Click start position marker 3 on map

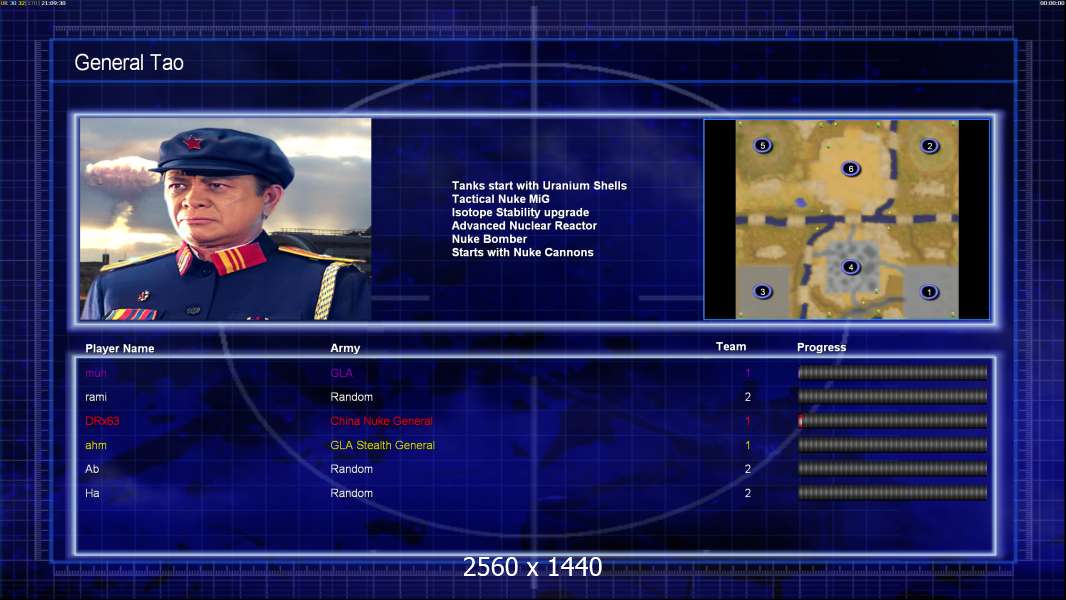[x=763, y=292]
